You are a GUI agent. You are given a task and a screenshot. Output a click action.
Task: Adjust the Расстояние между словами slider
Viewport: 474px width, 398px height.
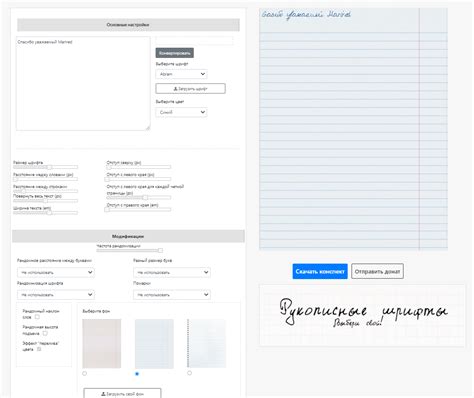[x=46, y=179]
